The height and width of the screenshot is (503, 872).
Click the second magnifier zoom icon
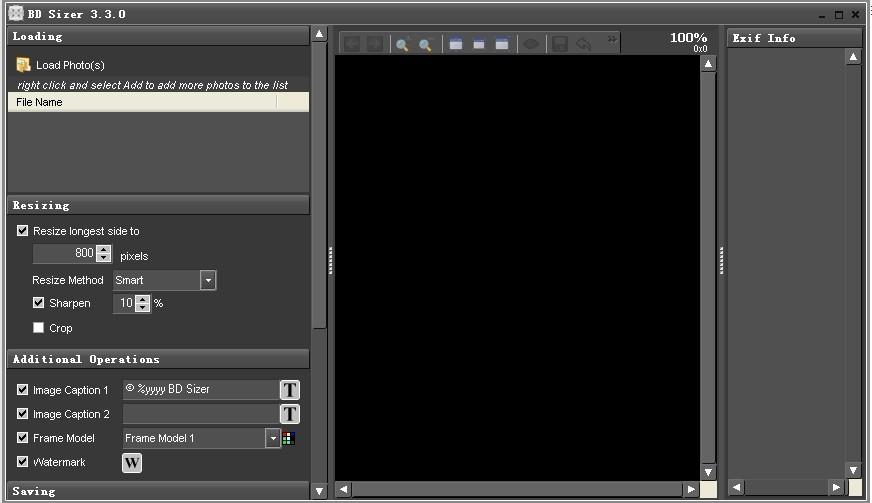pos(425,44)
